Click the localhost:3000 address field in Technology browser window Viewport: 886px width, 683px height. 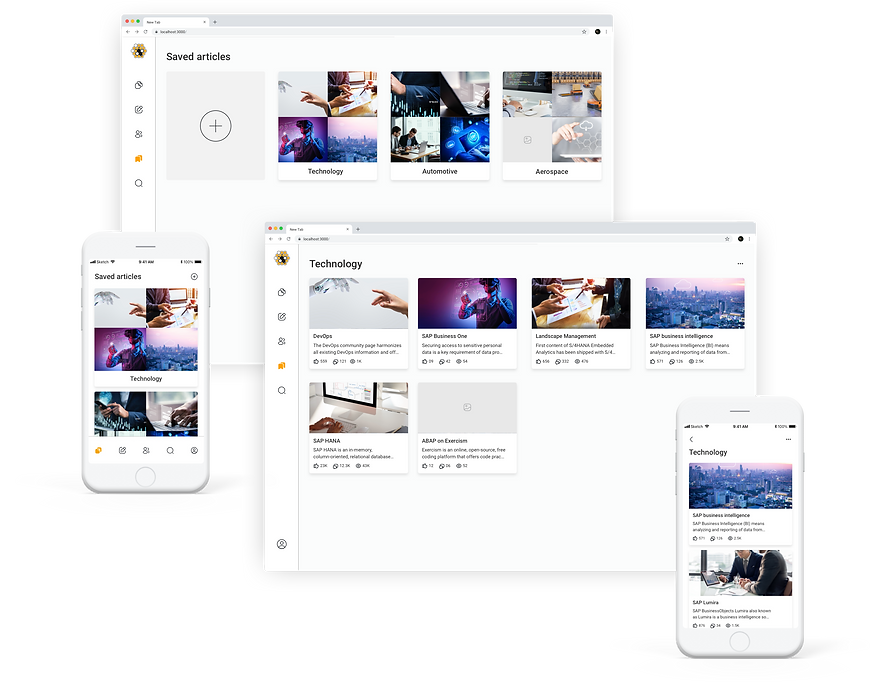[511, 239]
